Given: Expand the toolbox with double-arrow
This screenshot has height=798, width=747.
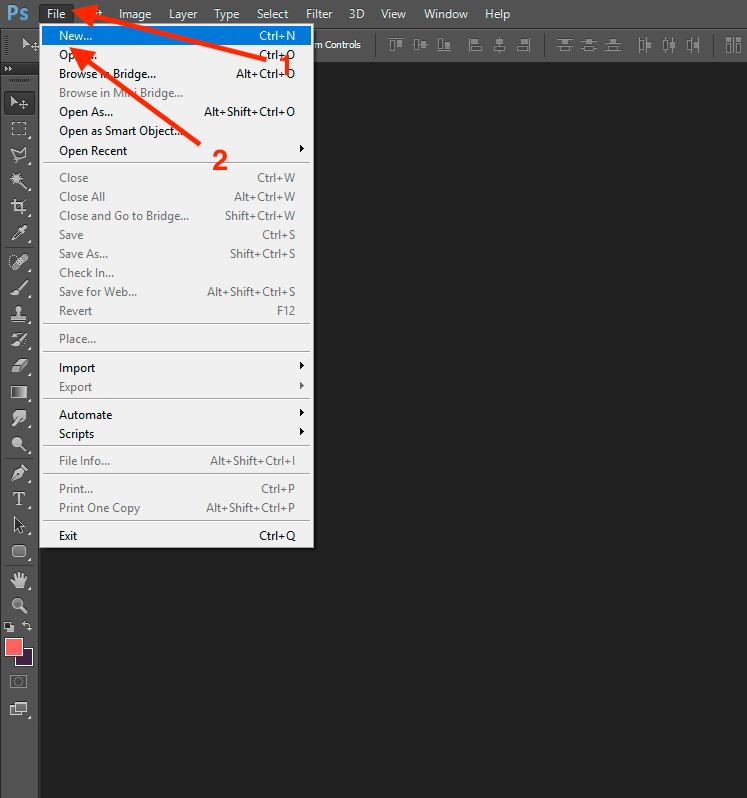Looking at the screenshot, I should (x=8, y=68).
